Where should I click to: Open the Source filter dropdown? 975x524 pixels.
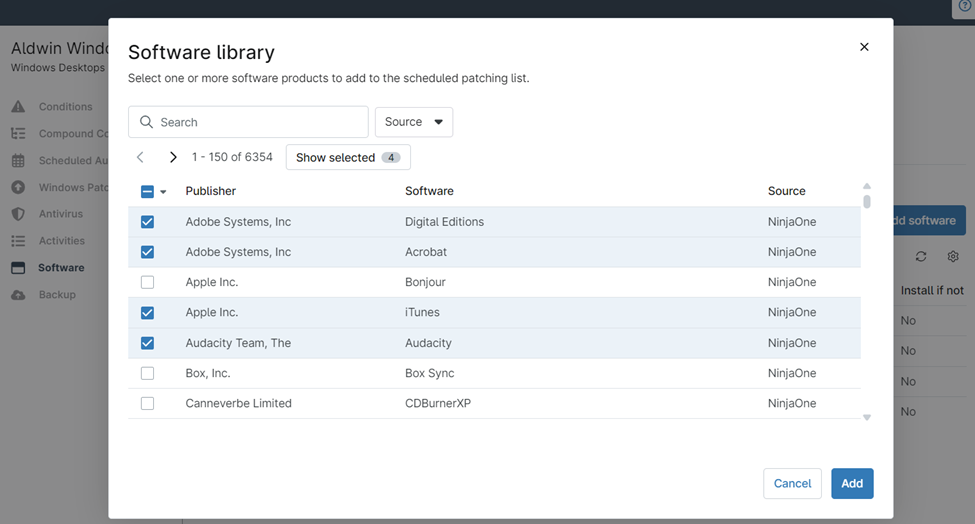tap(413, 122)
